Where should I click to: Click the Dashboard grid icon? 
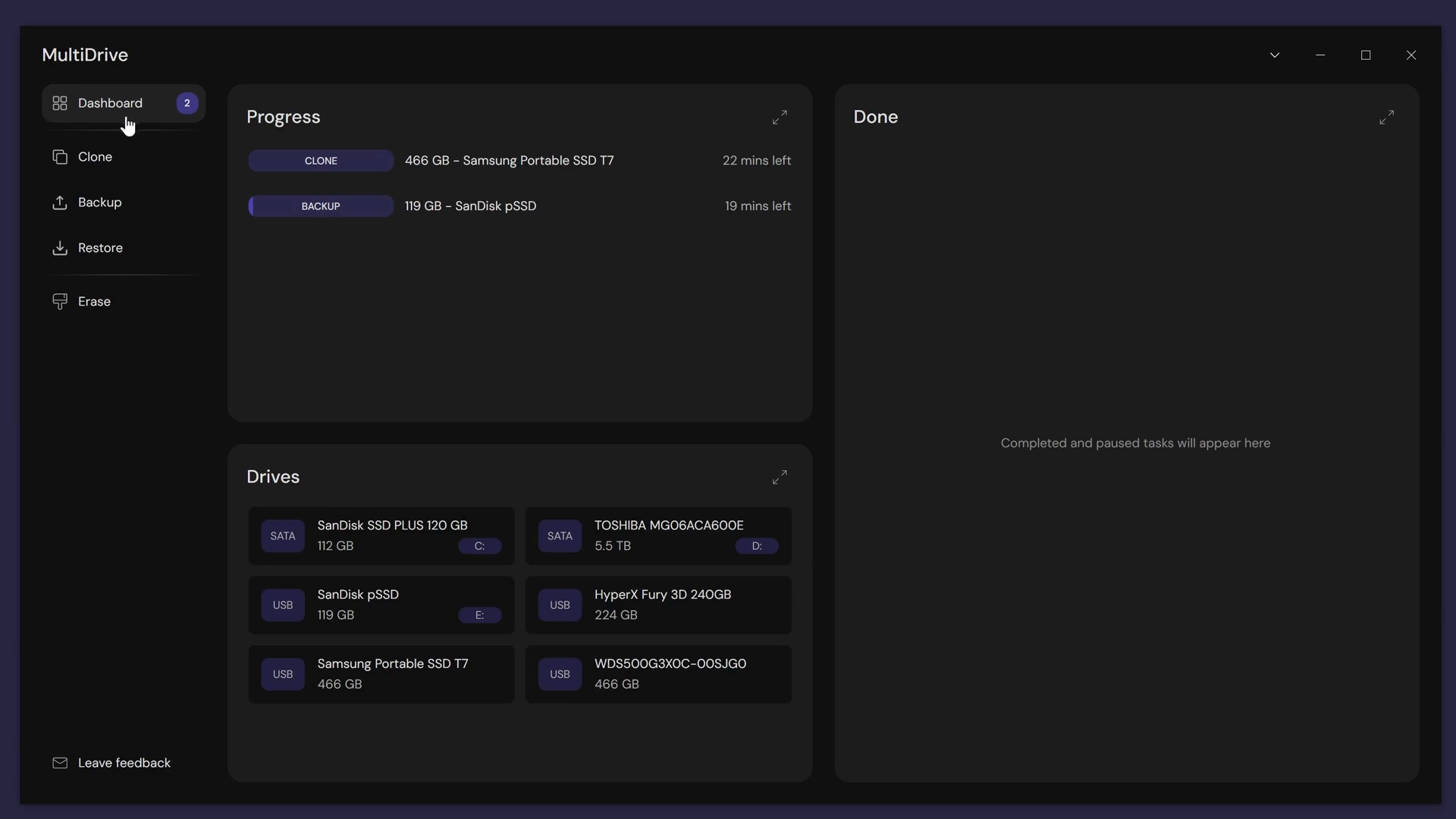click(x=60, y=103)
